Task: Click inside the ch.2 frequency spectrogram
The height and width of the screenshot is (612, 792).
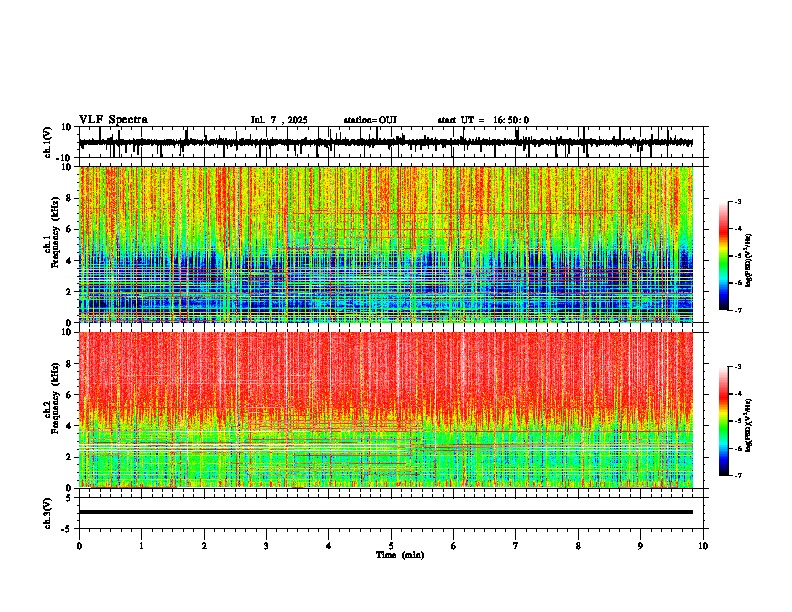Action: tap(386, 410)
